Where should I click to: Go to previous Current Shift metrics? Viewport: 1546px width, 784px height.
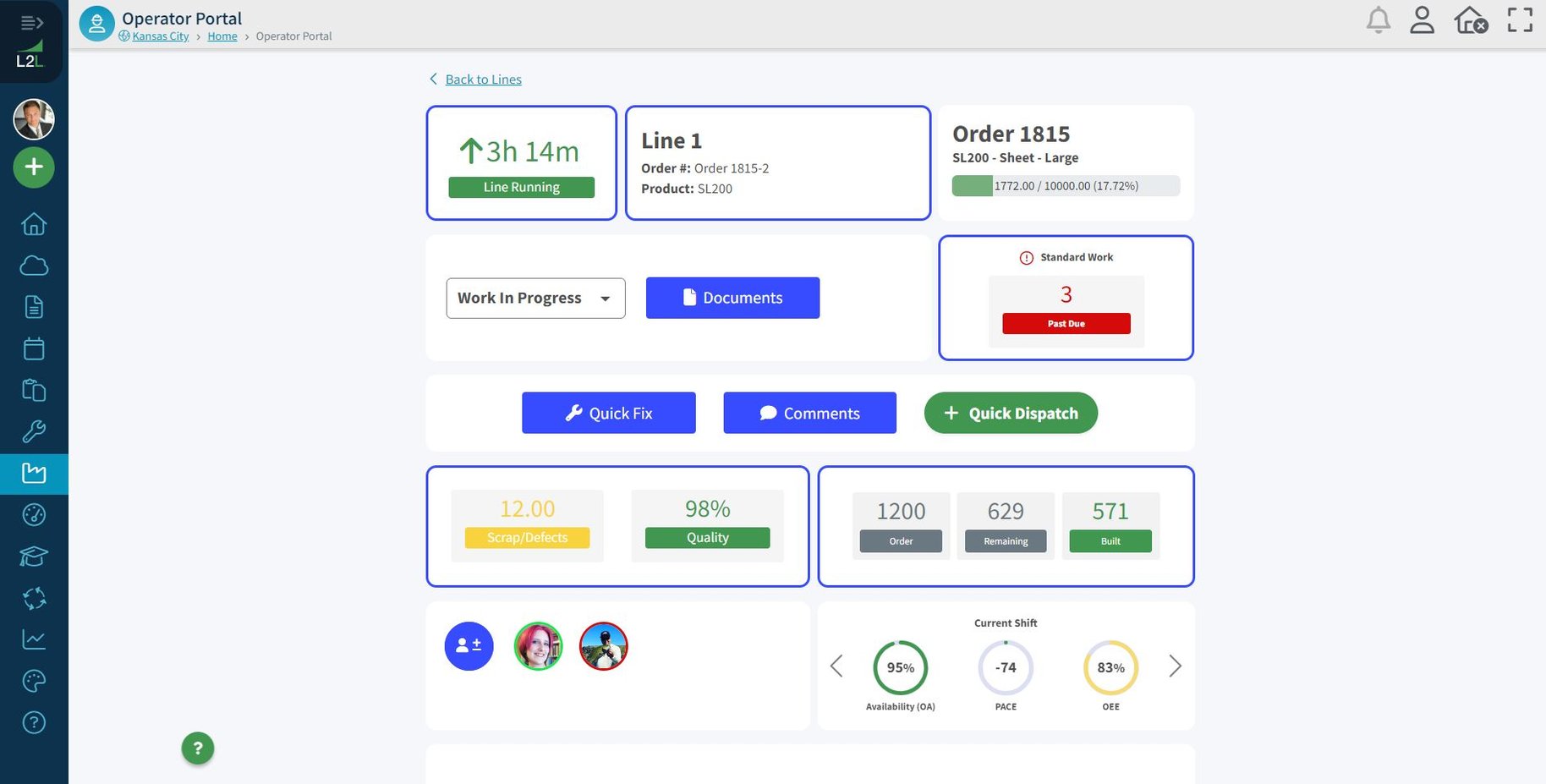click(836, 666)
